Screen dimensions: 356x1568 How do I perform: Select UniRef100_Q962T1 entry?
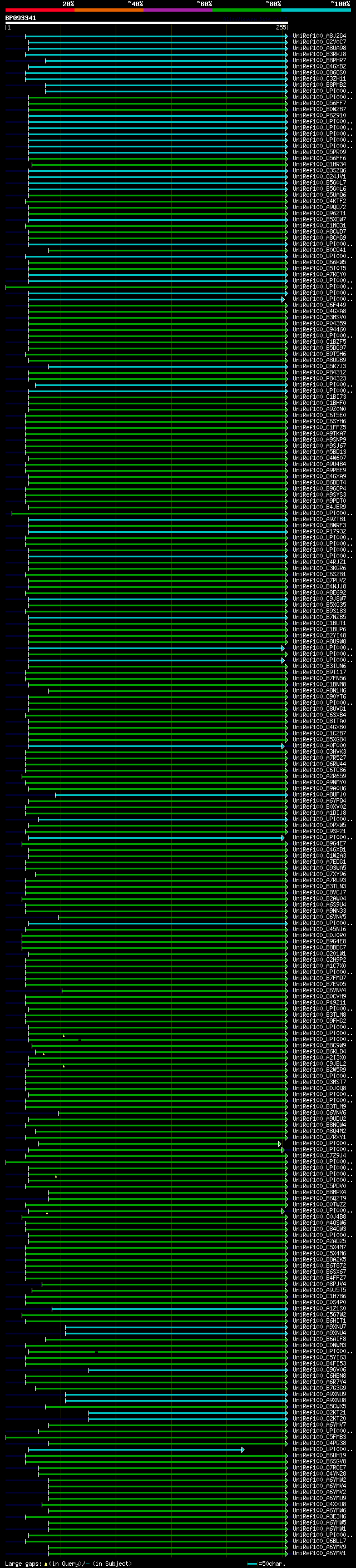coord(319,213)
